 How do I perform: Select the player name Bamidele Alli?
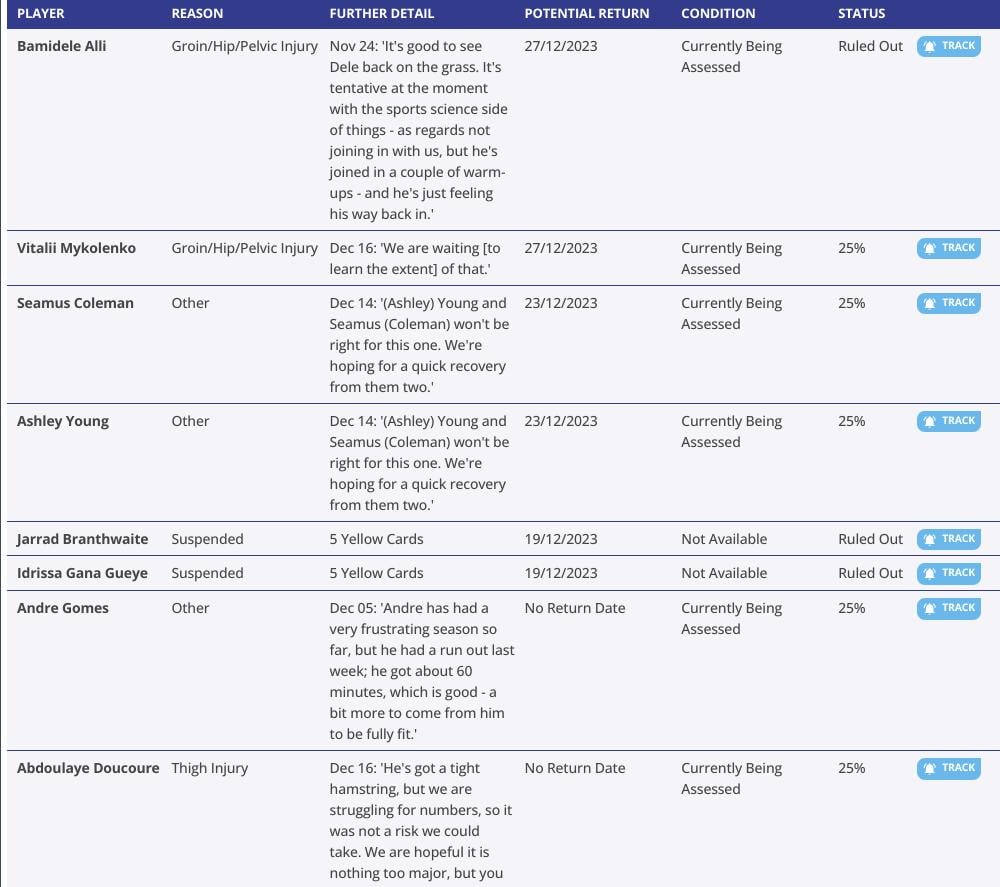[x=62, y=46]
